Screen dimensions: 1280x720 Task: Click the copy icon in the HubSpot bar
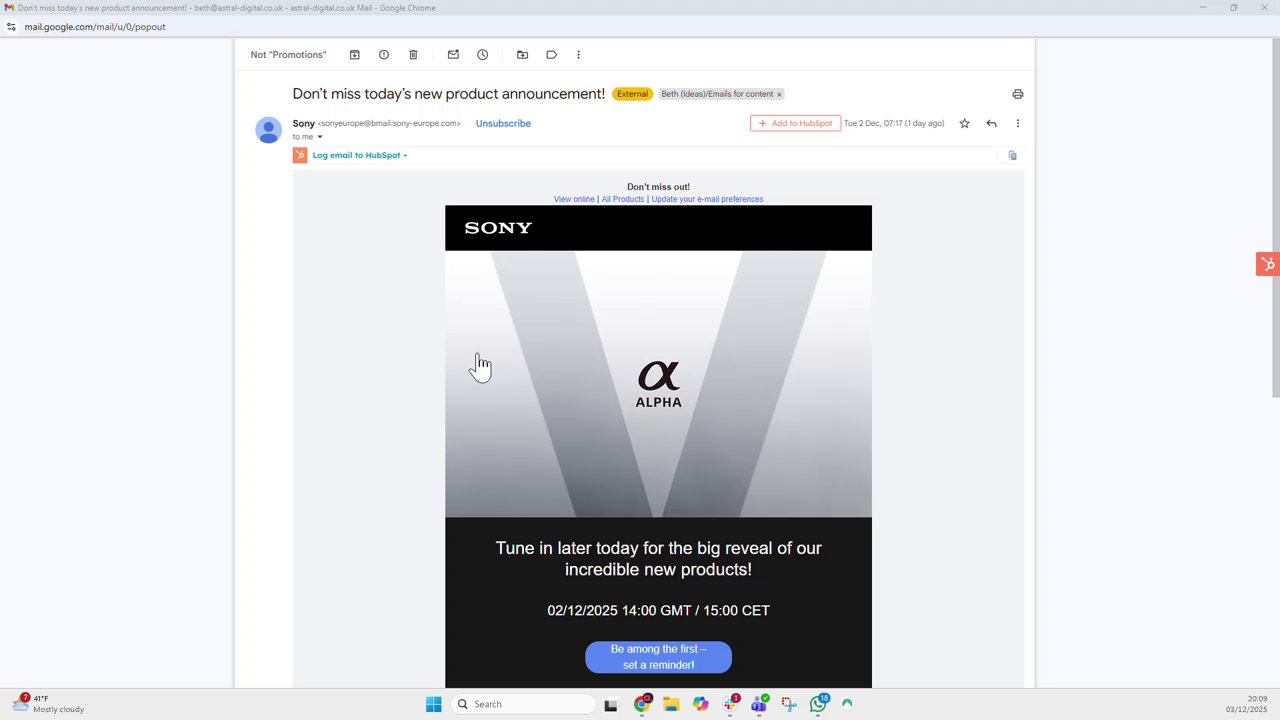[1012, 155]
